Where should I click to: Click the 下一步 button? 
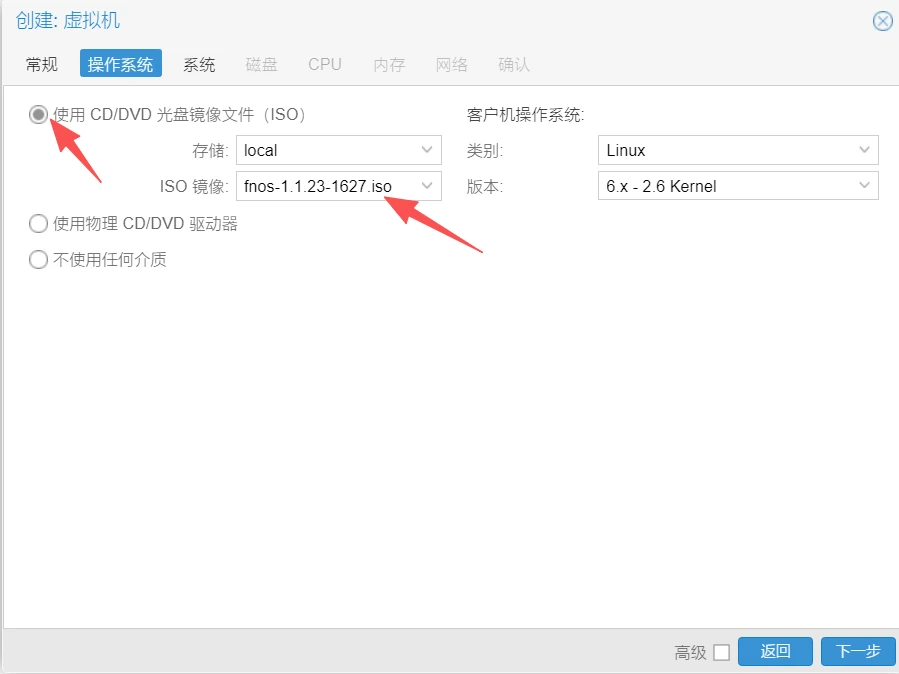click(857, 652)
